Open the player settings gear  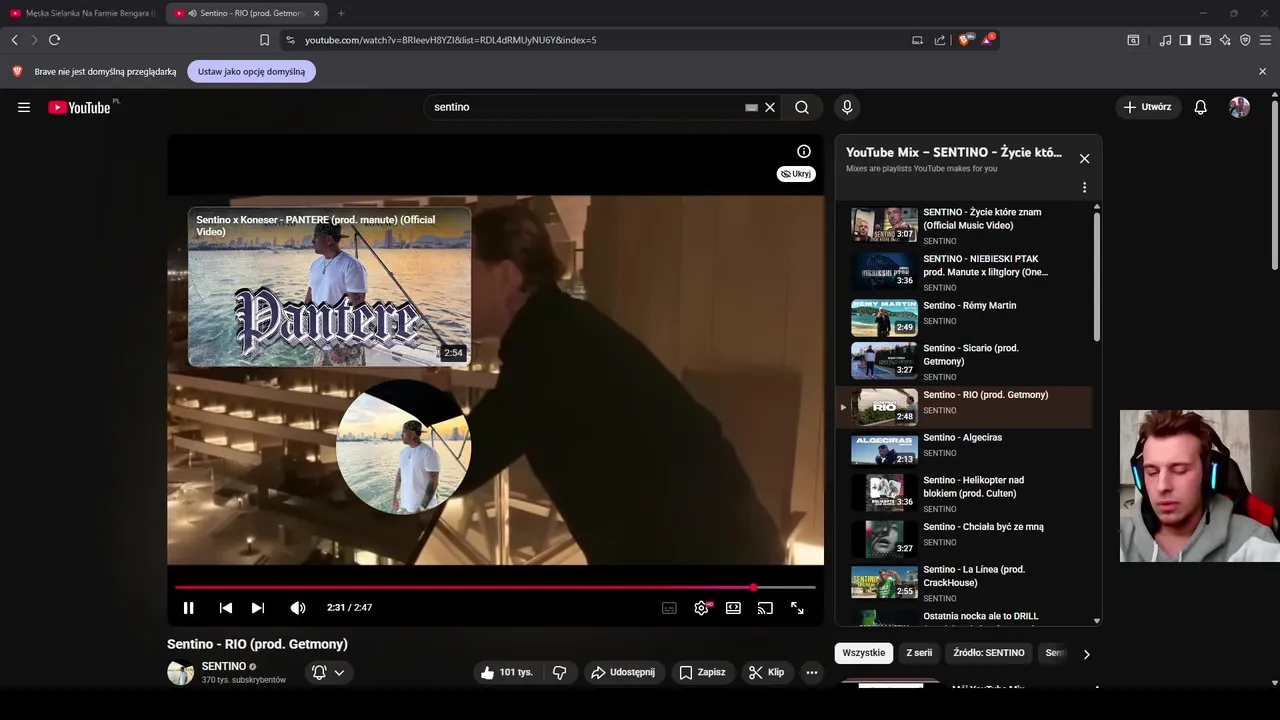[x=702, y=608]
